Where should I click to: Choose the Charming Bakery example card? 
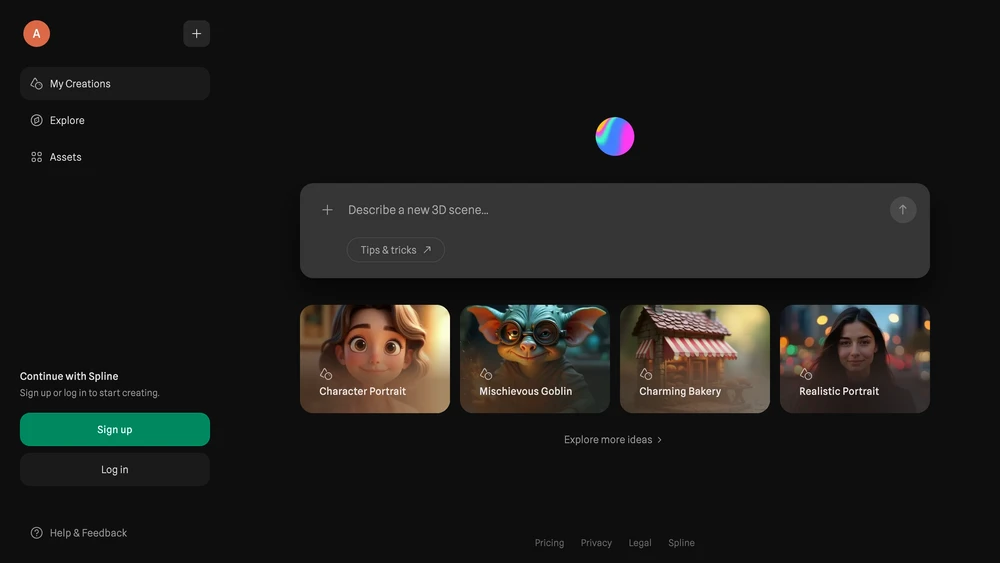pyautogui.click(x=695, y=359)
